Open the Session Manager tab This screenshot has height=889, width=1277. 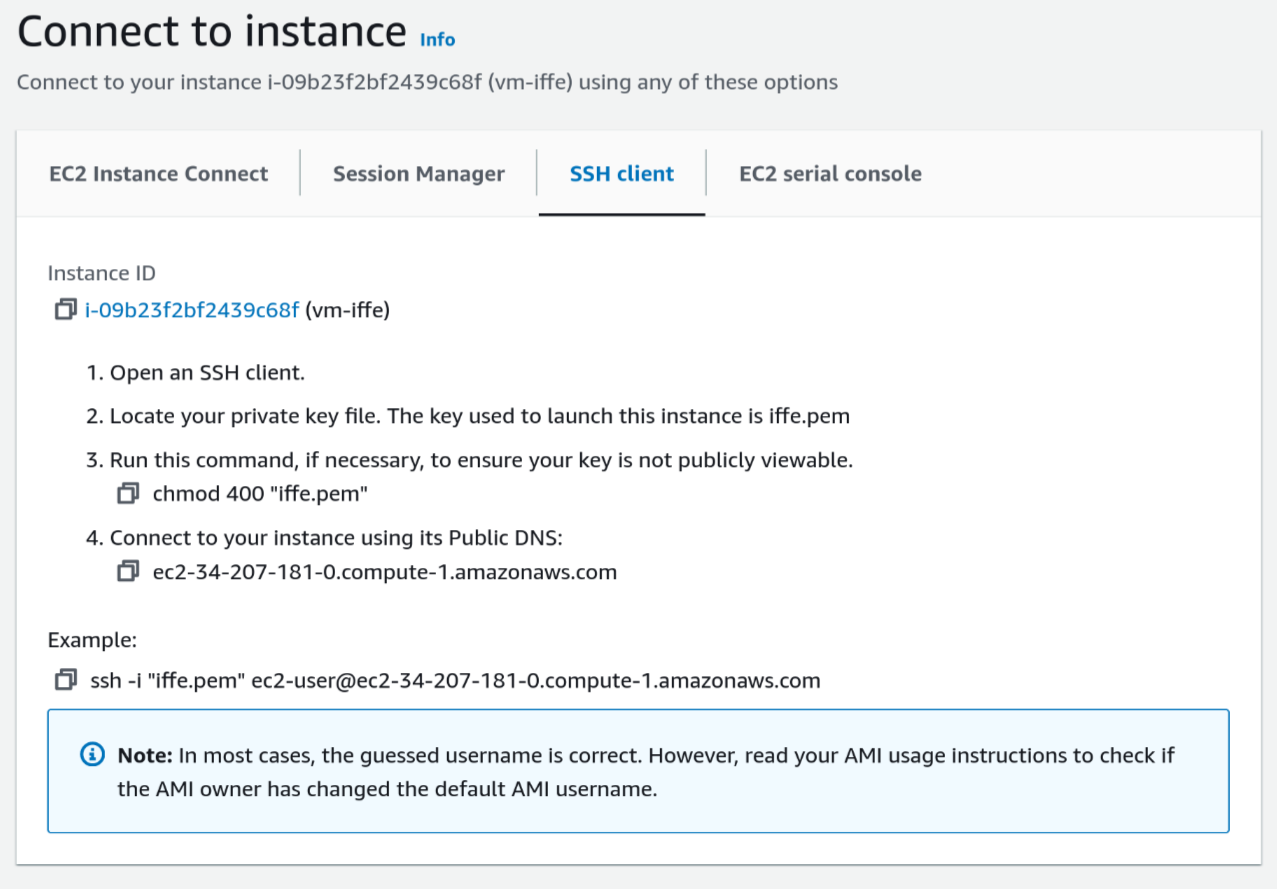[418, 174]
